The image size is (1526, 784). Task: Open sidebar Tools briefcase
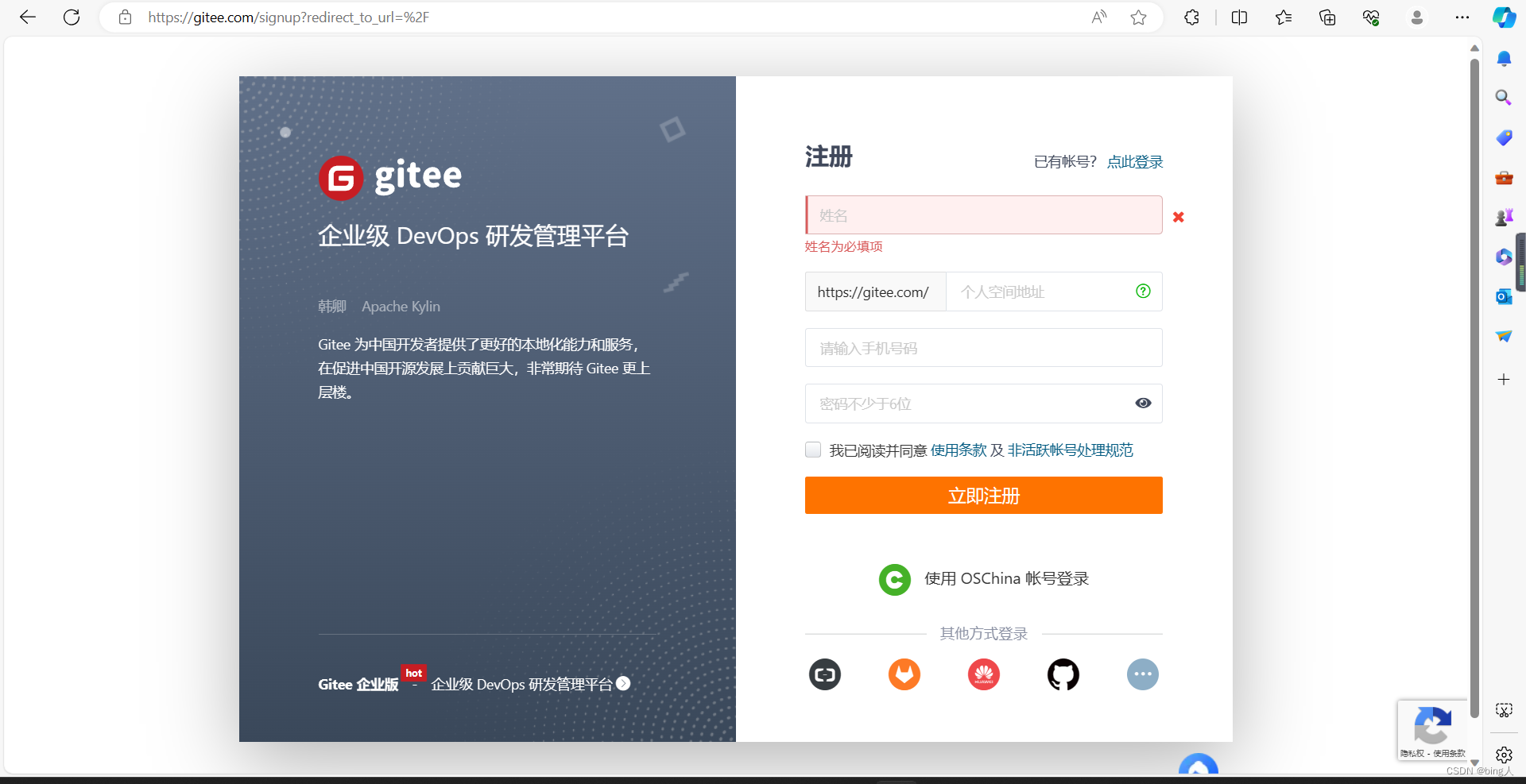pyautogui.click(x=1504, y=177)
